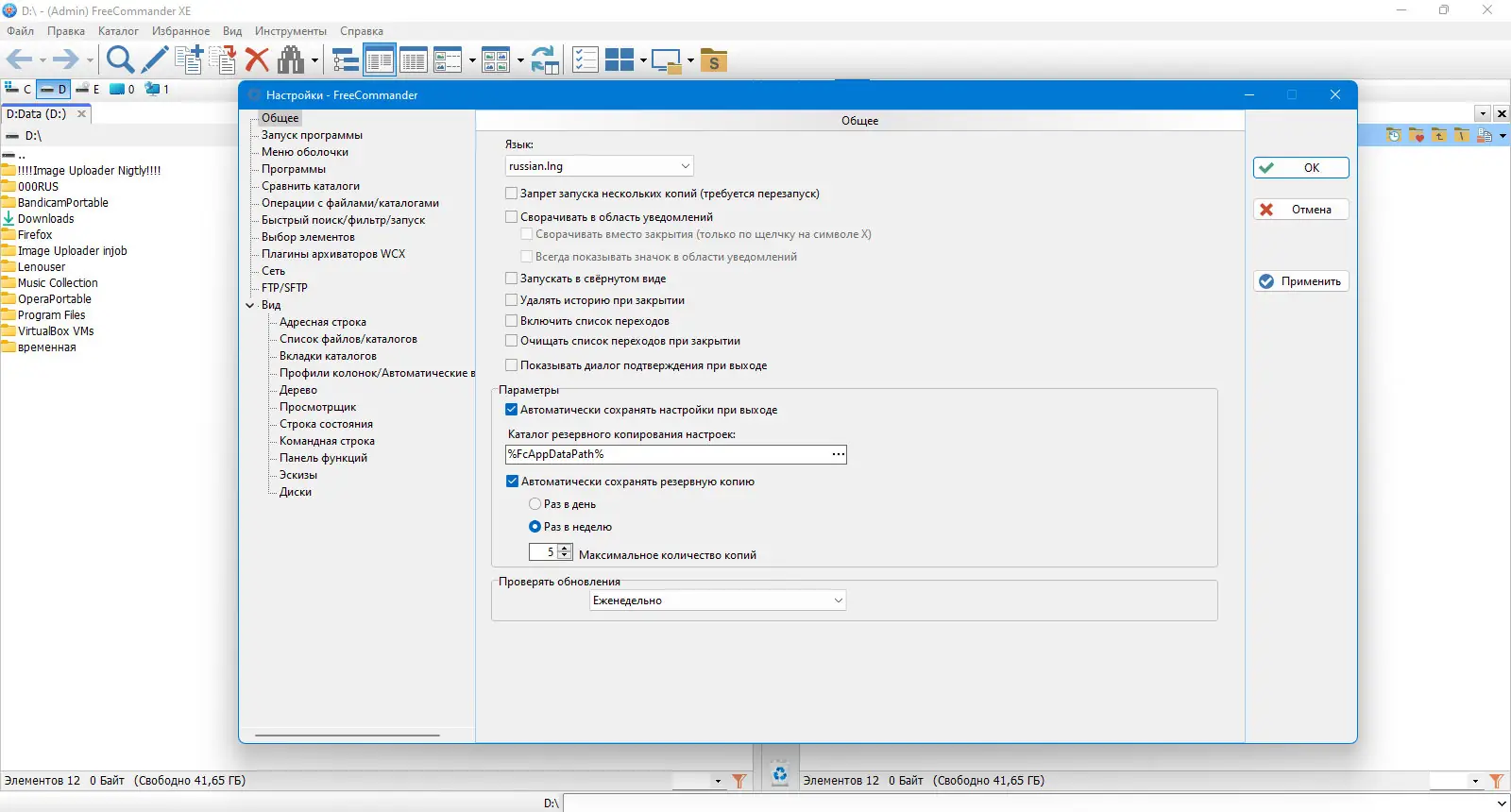1511x812 pixels.
Task: Open the binoculars icon dropdown arrow
Action: pos(314,61)
